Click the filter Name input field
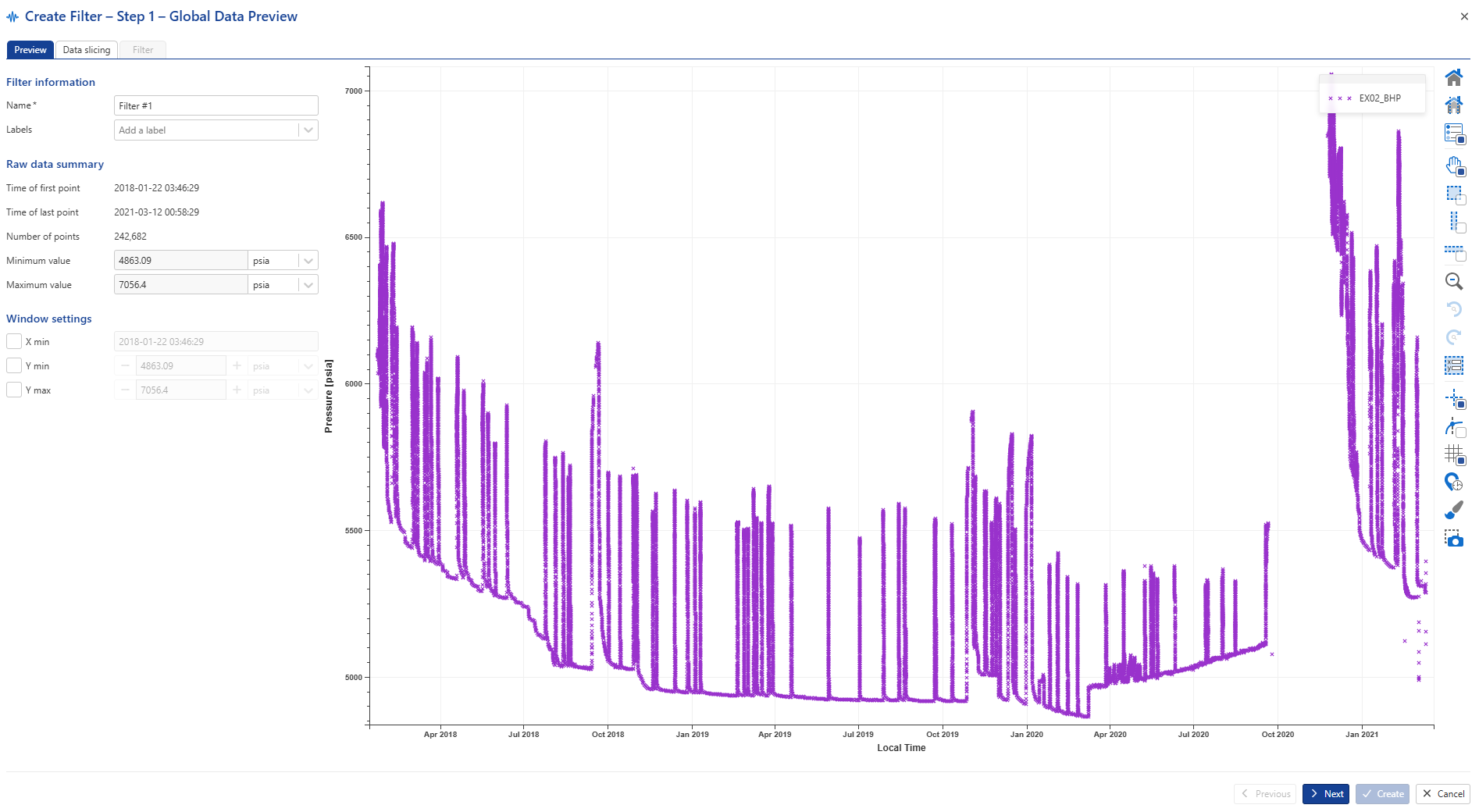The image size is (1479, 812). coord(216,106)
